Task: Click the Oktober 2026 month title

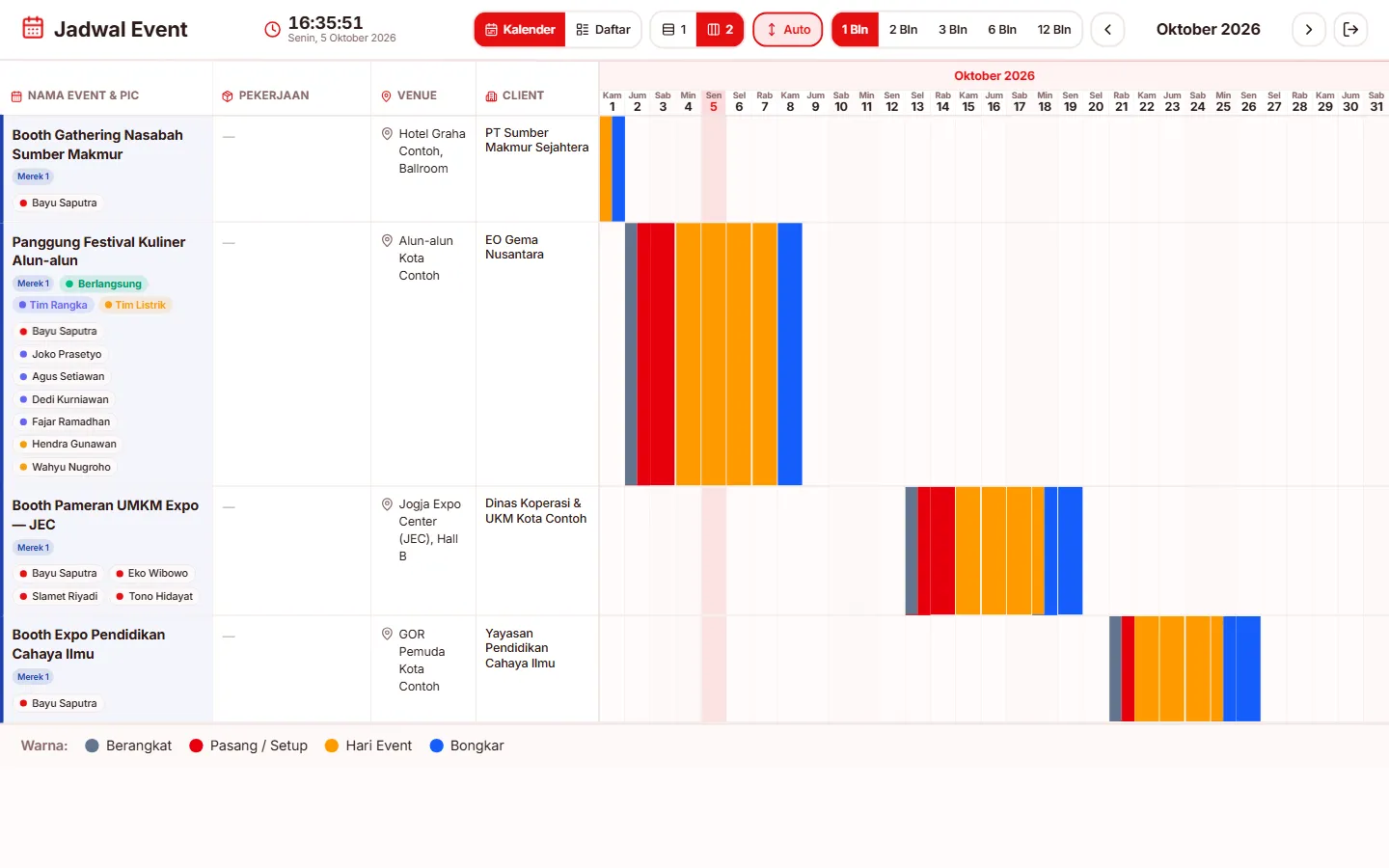Action: tap(1209, 30)
